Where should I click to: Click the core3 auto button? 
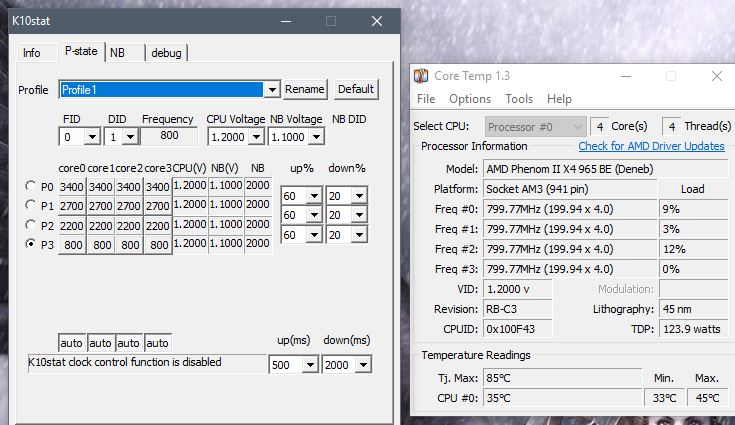[158, 343]
